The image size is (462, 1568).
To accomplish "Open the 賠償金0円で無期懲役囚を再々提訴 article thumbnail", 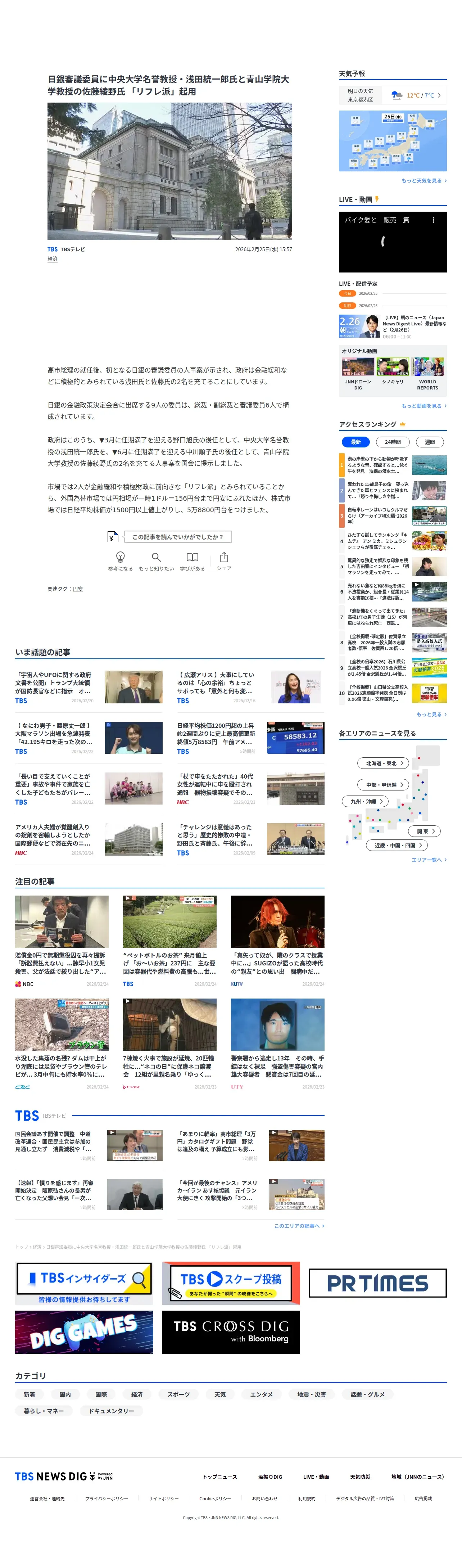I will 62,922.
